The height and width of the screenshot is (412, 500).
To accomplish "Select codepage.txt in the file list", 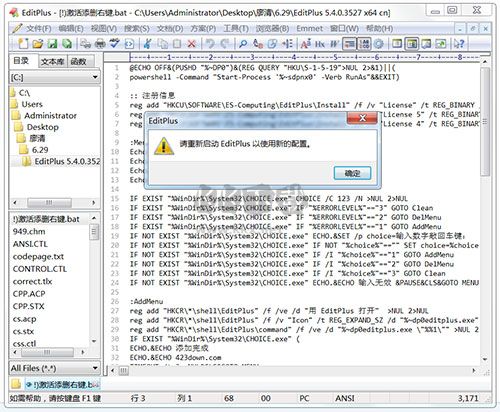I will pos(38,256).
